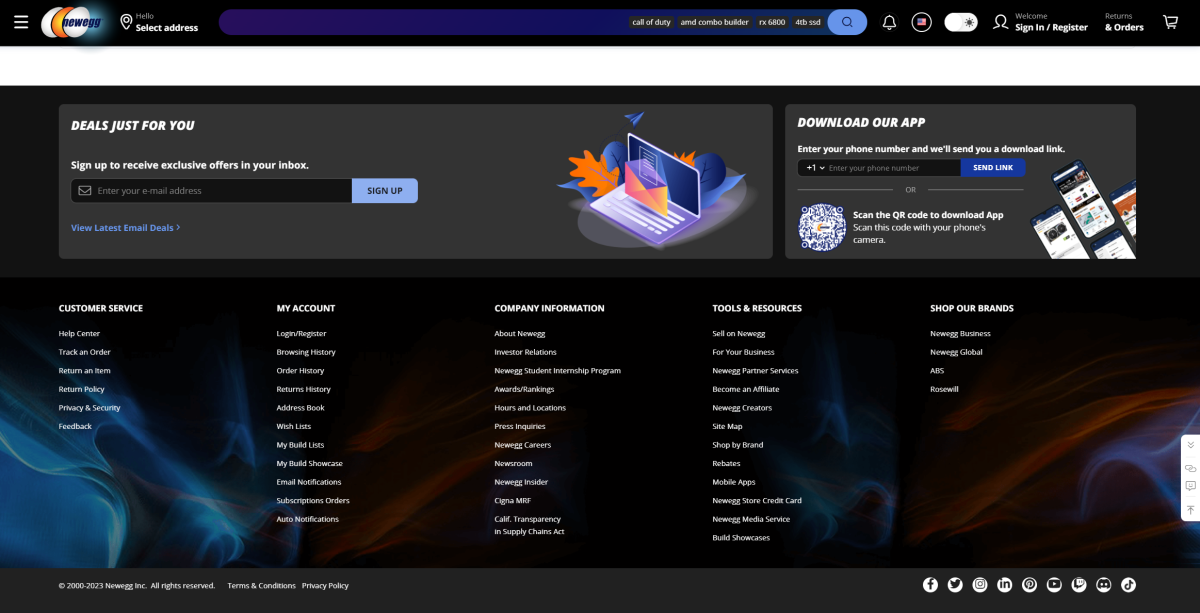Open the Wish Lists link
This screenshot has width=1200, height=613.
(294, 426)
